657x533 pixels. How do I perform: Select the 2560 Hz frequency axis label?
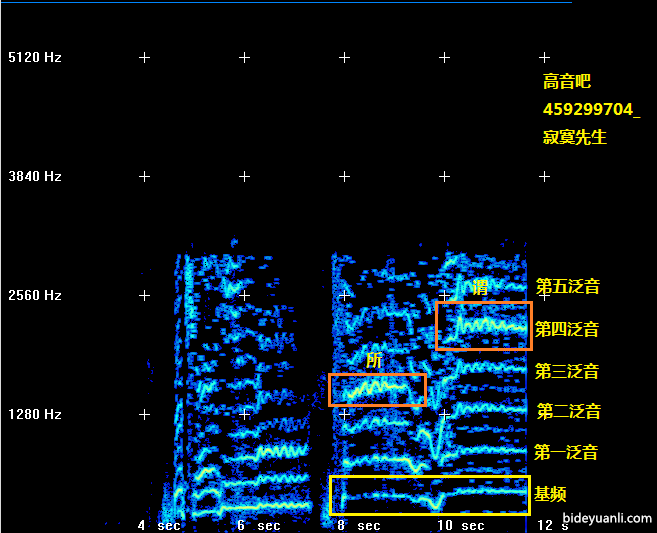pyautogui.click(x=35, y=296)
